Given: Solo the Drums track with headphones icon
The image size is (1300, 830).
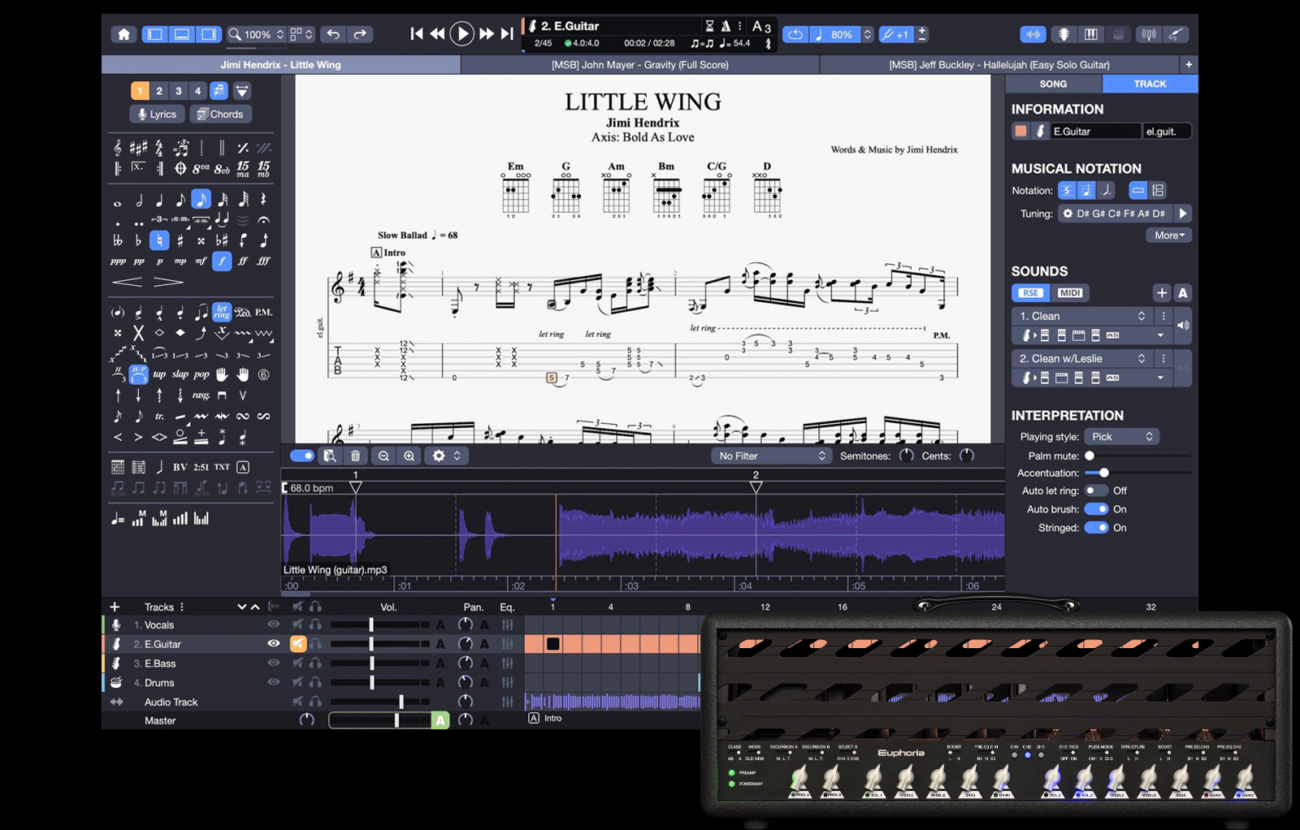Looking at the screenshot, I should pos(315,683).
